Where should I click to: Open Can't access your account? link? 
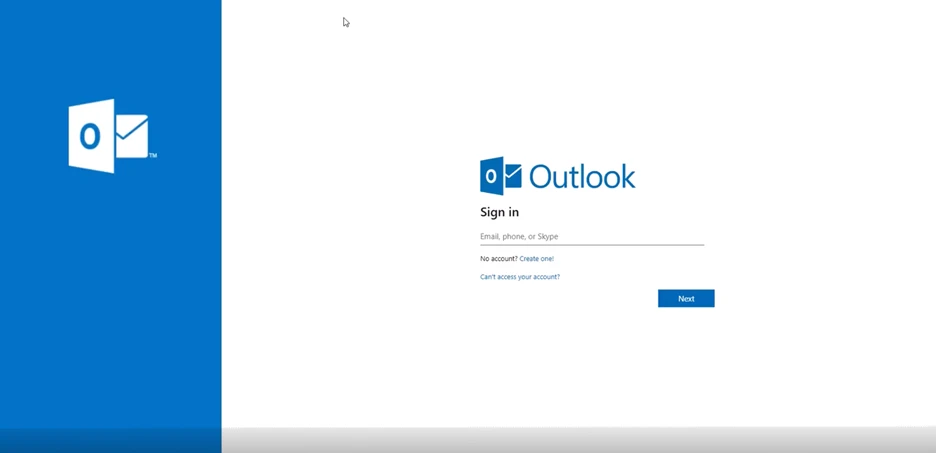click(x=520, y=277)
